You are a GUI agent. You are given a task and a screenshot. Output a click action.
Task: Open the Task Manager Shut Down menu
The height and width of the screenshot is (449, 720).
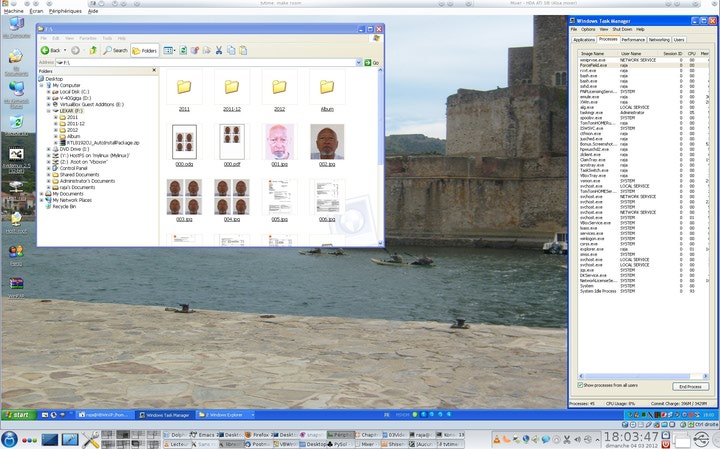tap(622, 29)
